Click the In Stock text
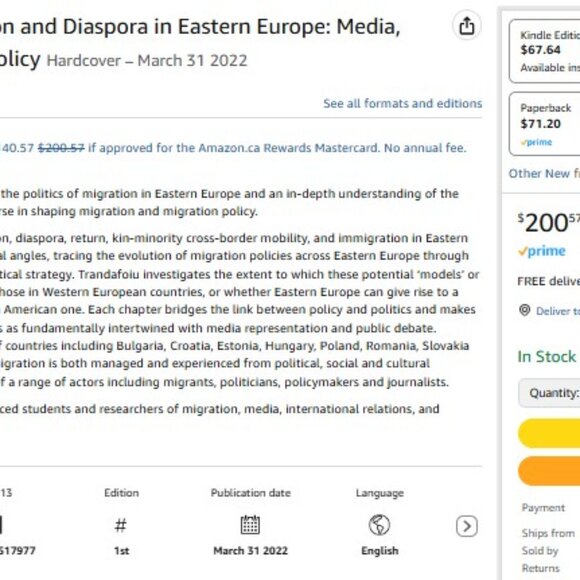This screenshot has width=580, height=580. pos(547,357)
